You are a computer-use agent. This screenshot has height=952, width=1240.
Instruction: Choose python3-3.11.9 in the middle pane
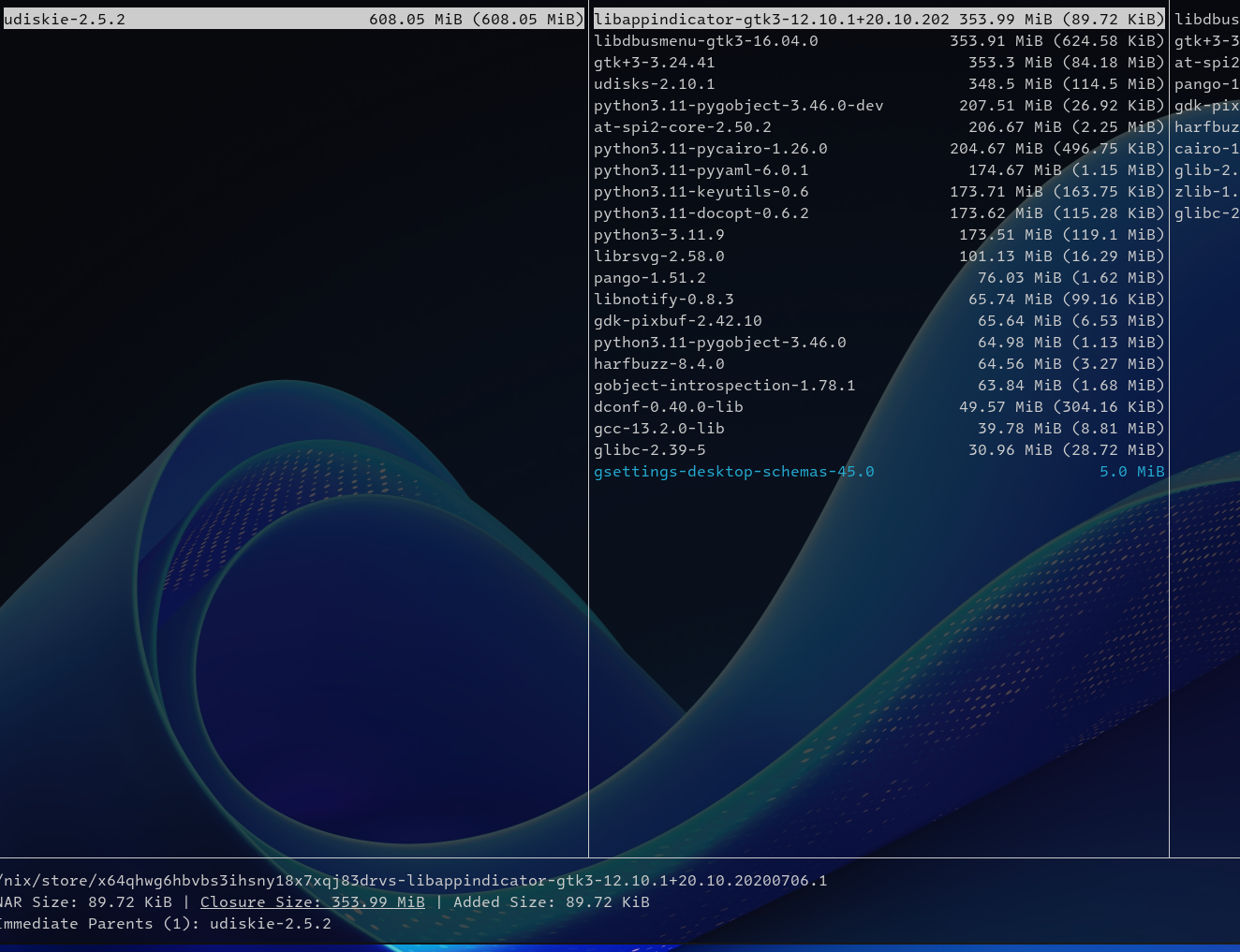[658, 235]
